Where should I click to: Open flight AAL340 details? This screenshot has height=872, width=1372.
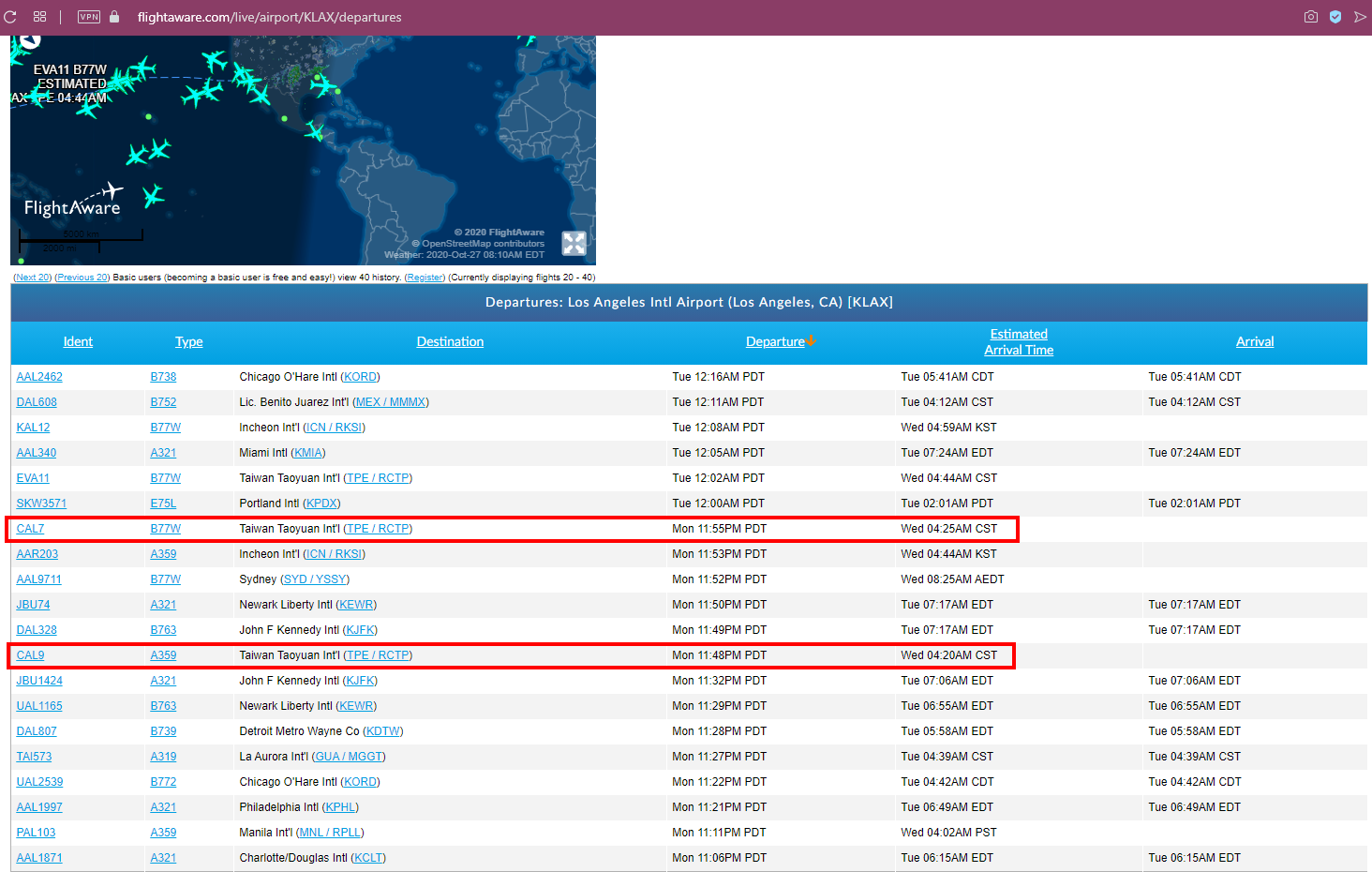(37, 453)
